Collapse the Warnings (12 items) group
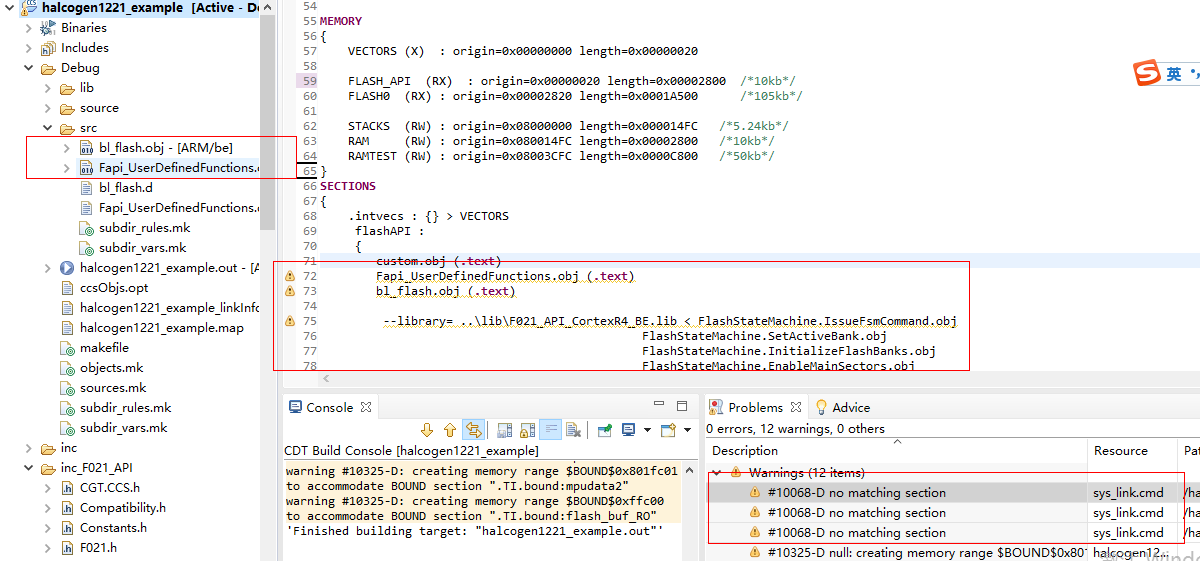1200x561 pixels. (x=718, y=472)
